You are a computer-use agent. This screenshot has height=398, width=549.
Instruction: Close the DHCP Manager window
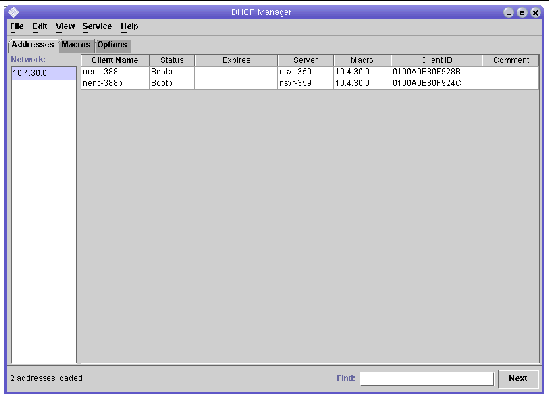coord(535,13)
